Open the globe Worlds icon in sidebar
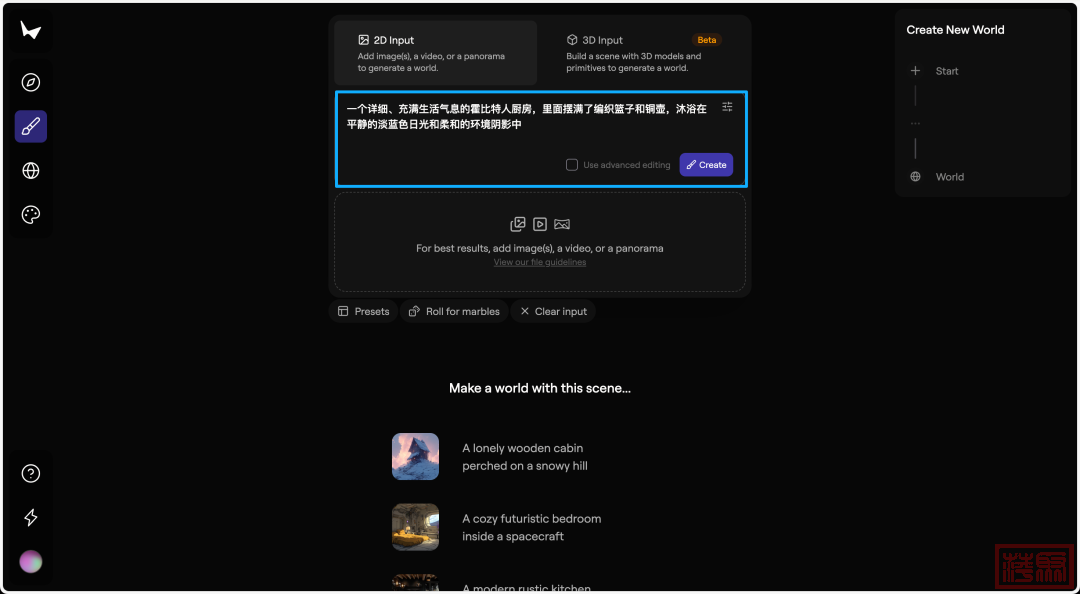Image resolution: width=1080 pixels, height=594 pixels. (31, 171)
